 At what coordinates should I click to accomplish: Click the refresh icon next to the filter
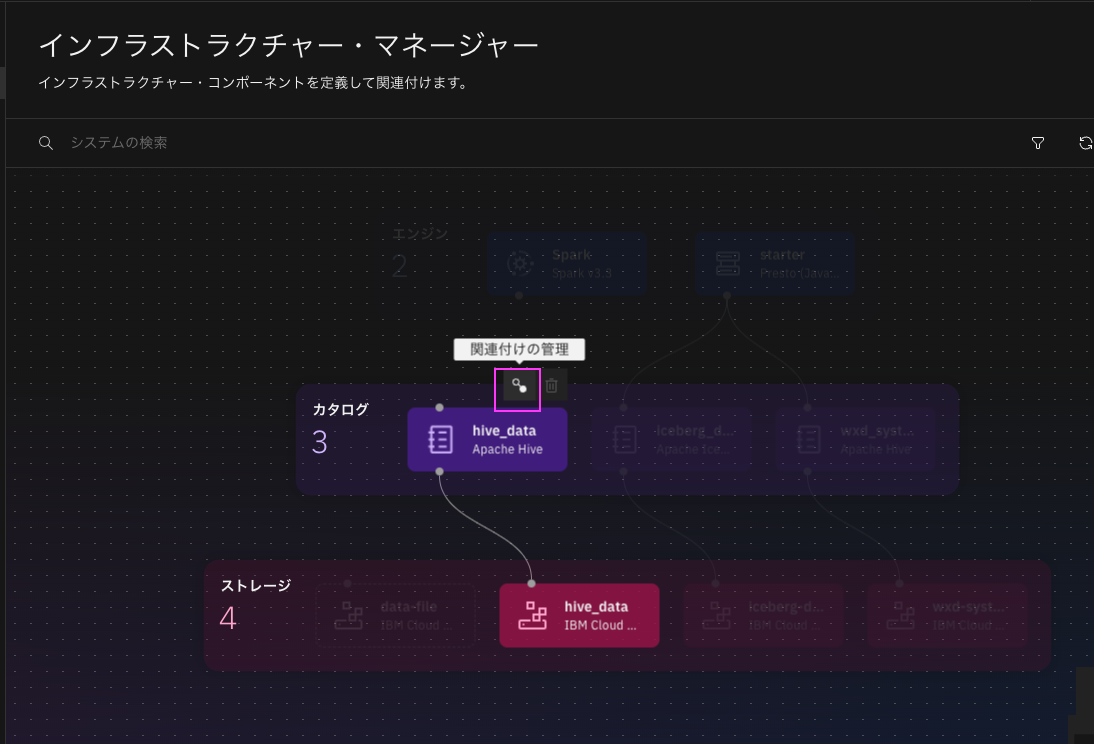(1086, 143)
